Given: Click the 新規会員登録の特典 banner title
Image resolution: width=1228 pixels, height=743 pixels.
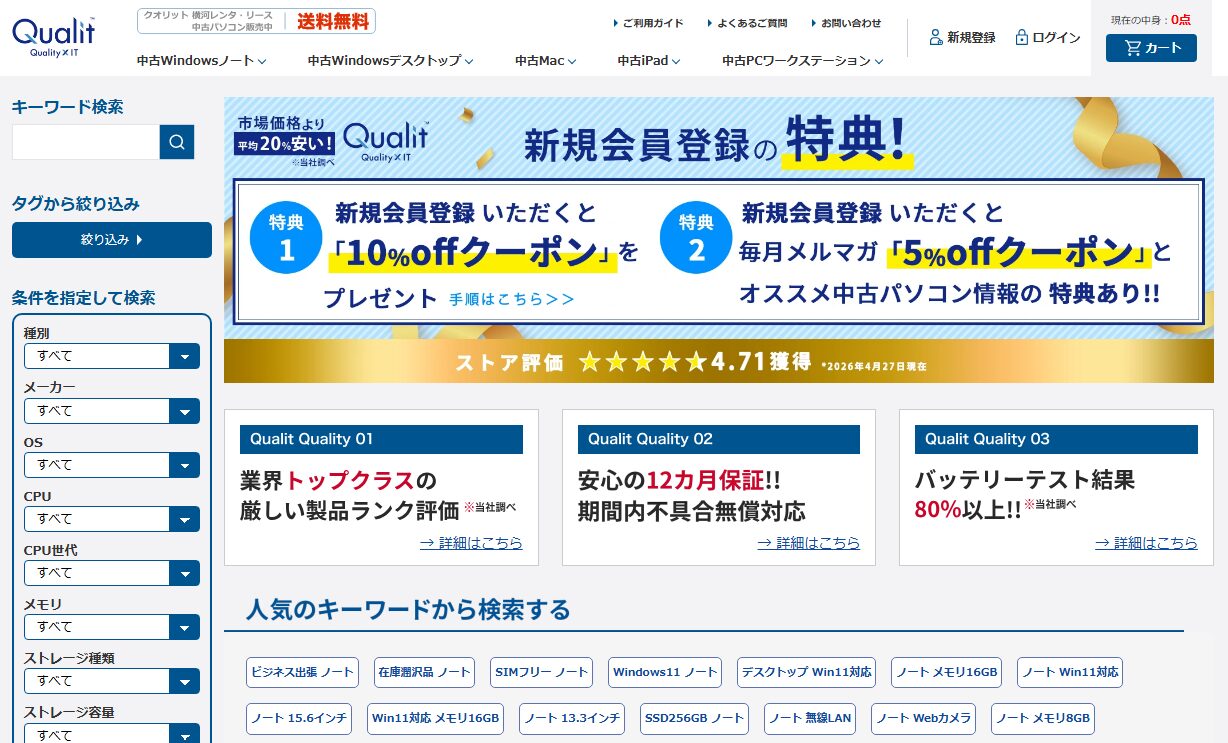Looking at the screenshot, I should click(718, 143).
